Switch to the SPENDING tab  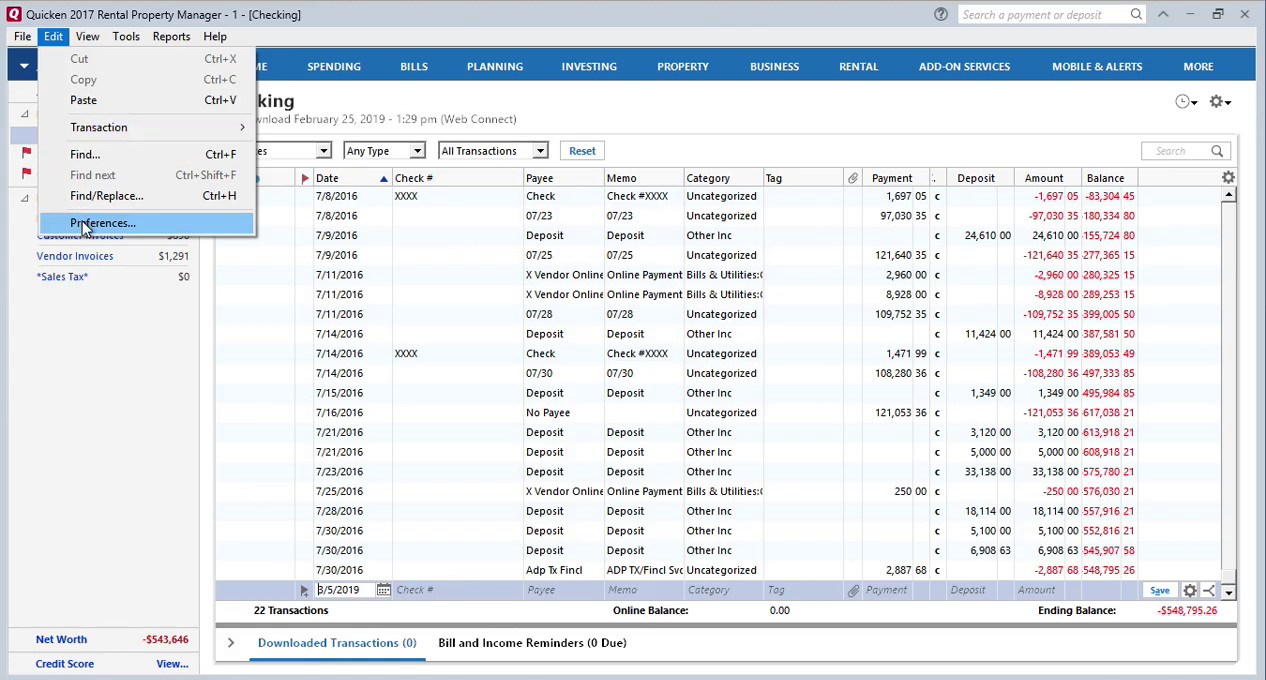334,66
